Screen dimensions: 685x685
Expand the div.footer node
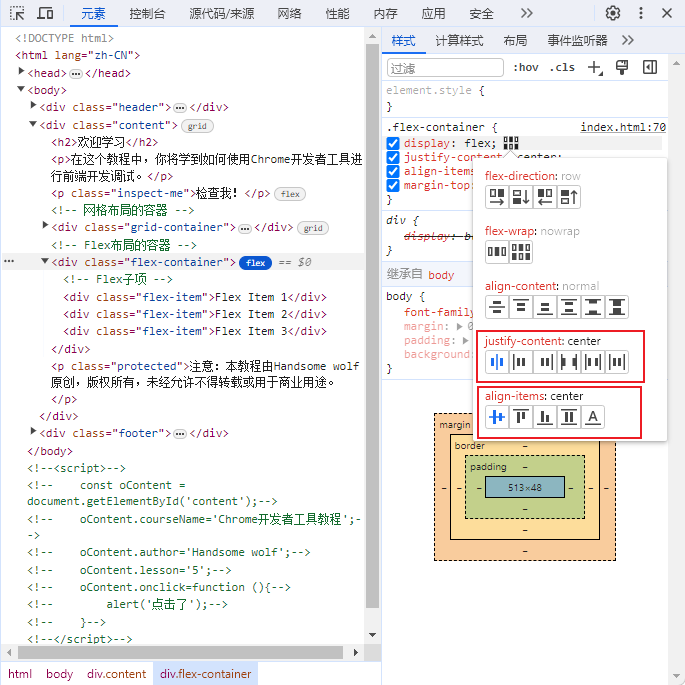click(x=33, y=431)
